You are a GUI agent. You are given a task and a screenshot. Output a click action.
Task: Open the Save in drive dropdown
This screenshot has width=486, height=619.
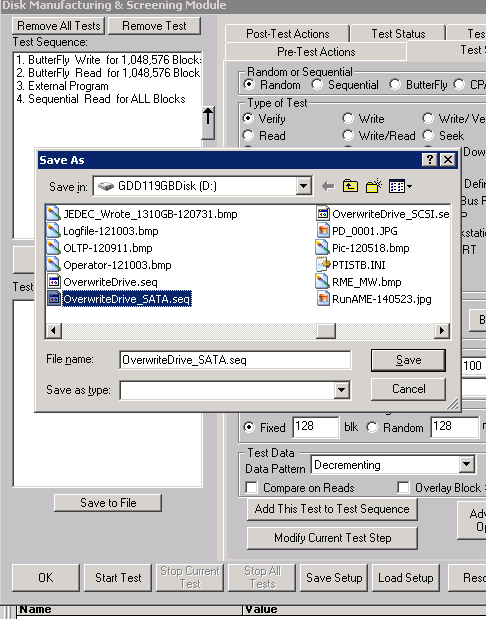(303, 186)
